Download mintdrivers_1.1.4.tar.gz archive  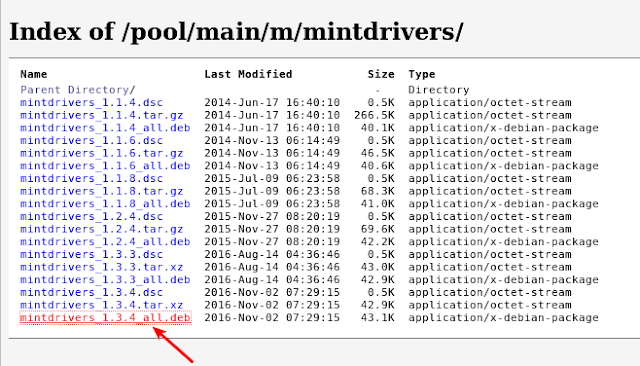tap(102, 115)
